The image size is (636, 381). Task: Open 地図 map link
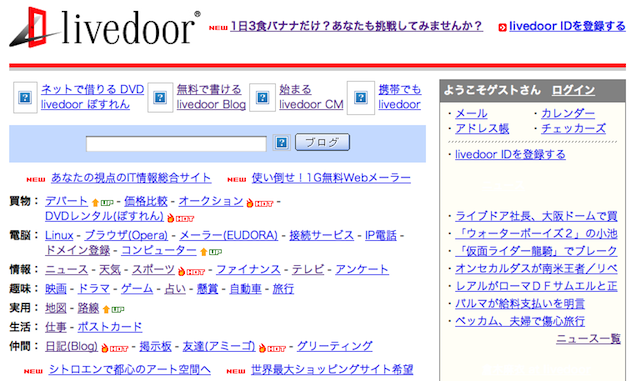click(56, 308)
